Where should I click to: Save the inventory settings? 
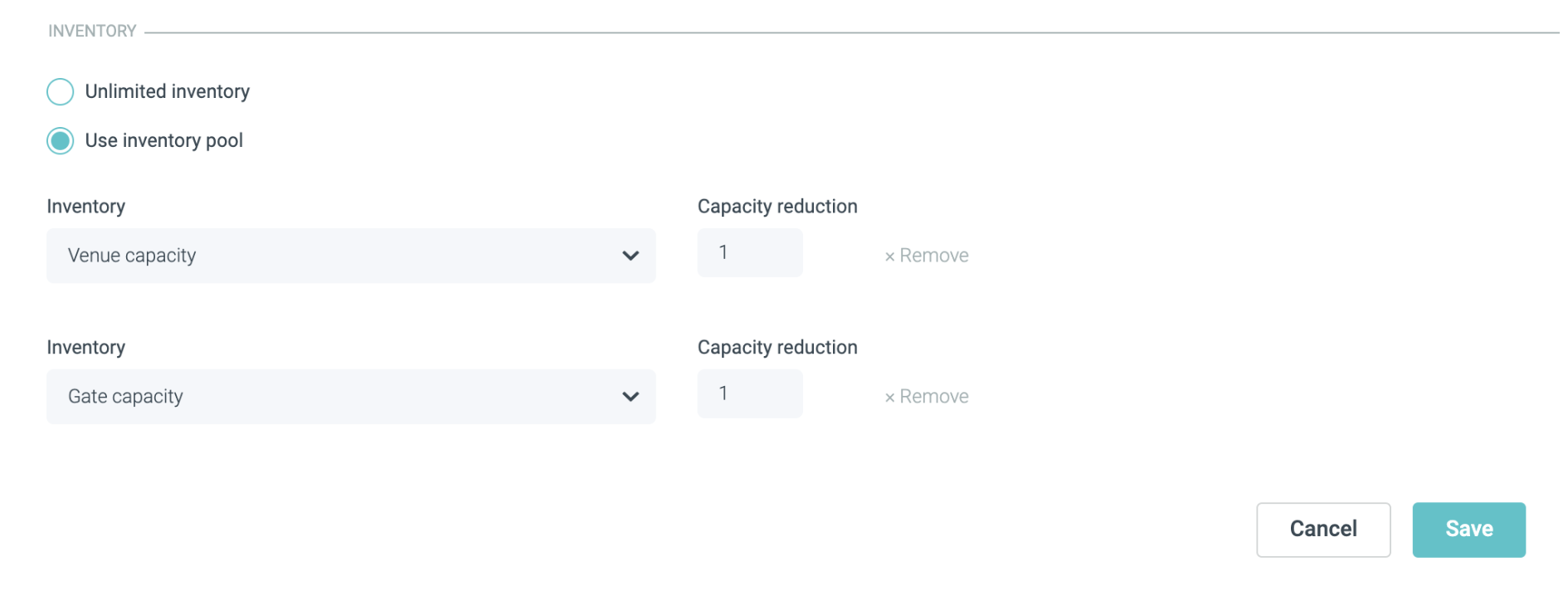point(1468,530)
